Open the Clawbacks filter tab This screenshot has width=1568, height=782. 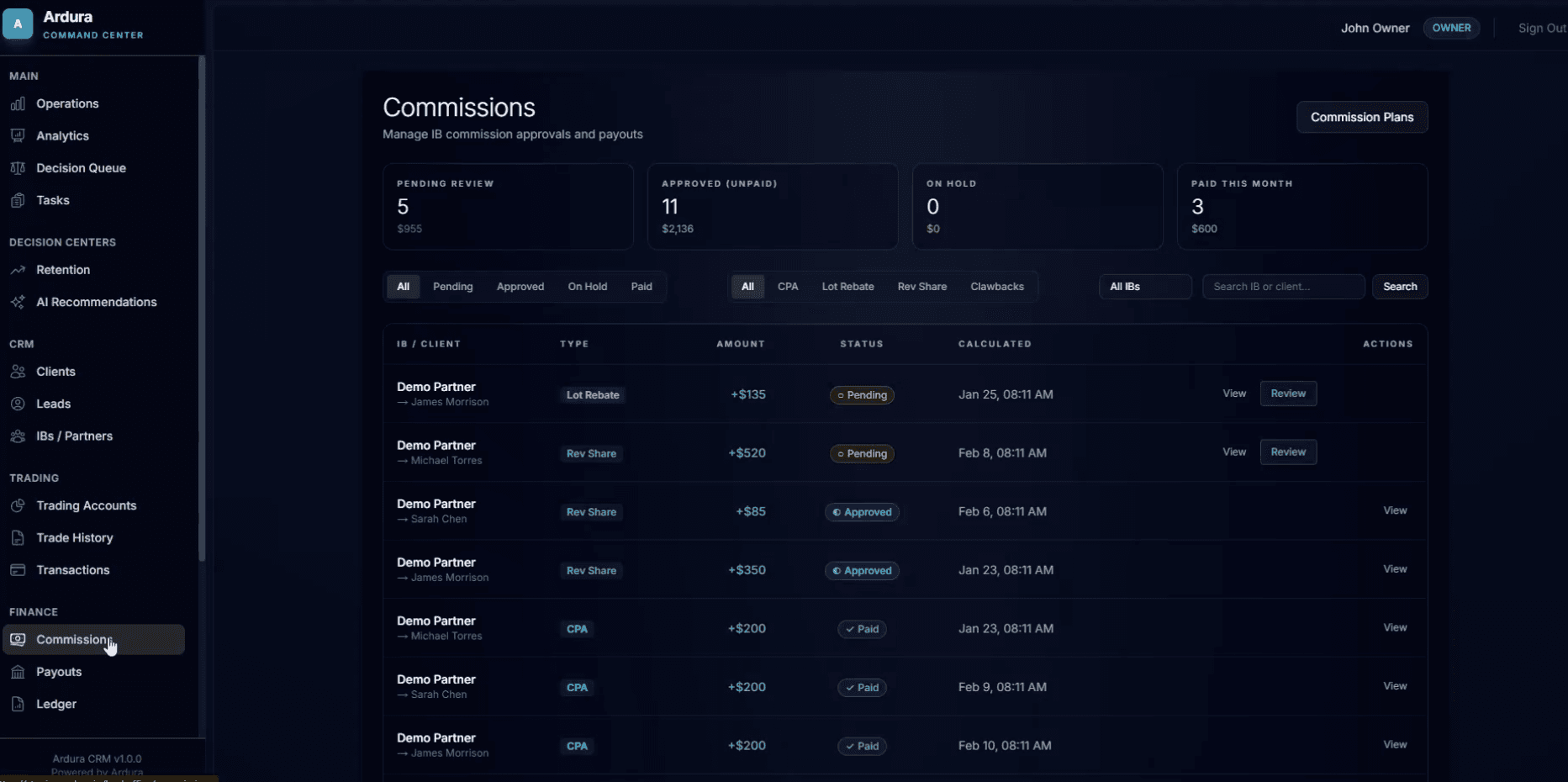pos(997,287)
